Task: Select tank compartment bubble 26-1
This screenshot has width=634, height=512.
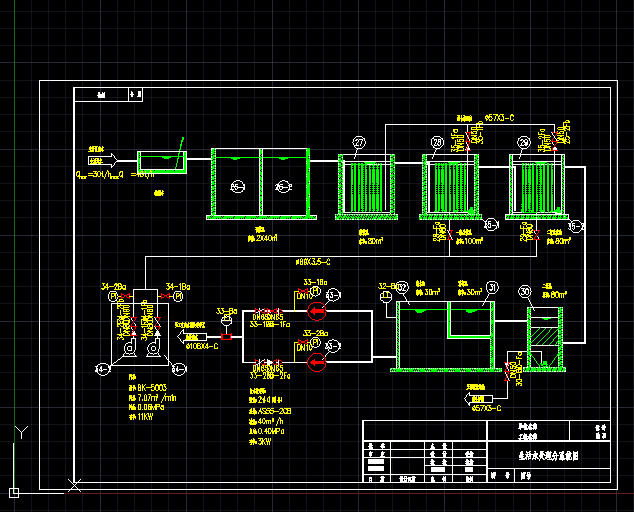Action: click(x=237, y=186)
